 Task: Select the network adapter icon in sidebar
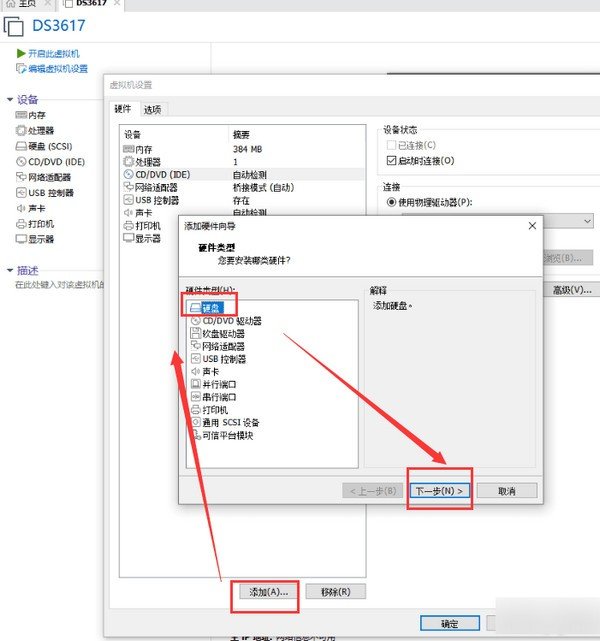21,177
